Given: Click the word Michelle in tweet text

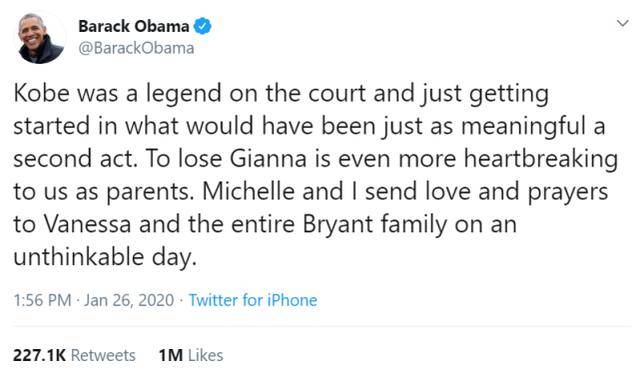Looking at the screenshot, I should tap(249, 191).
